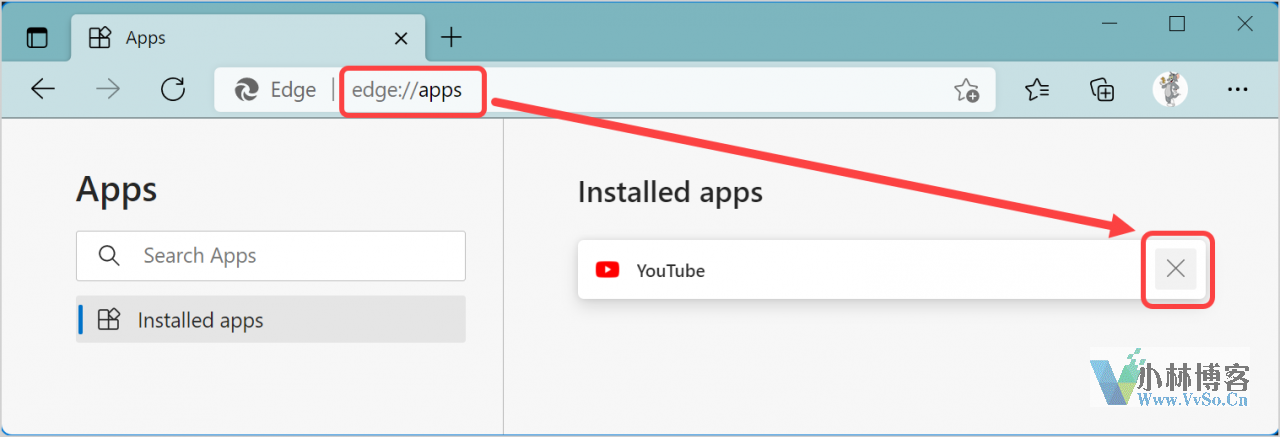This screenshot has width=1280, height=437.
Task: Add this page to favorites star
Action: coord(966,90)
